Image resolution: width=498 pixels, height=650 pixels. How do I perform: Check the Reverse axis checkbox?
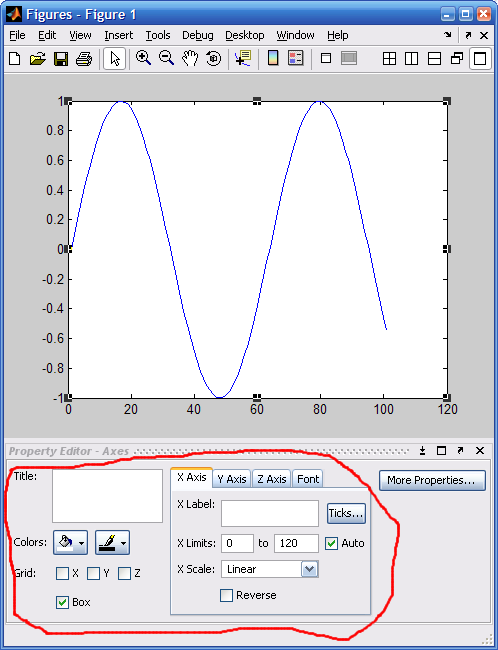226,595
